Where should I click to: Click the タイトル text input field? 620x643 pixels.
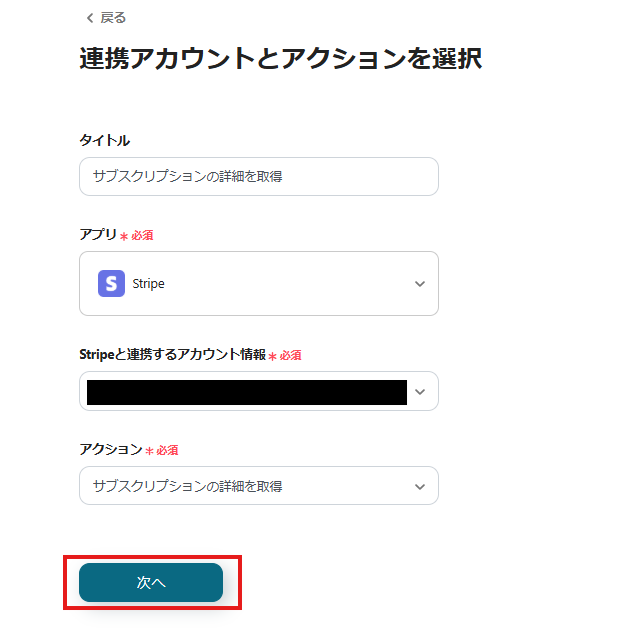(258, 176)
